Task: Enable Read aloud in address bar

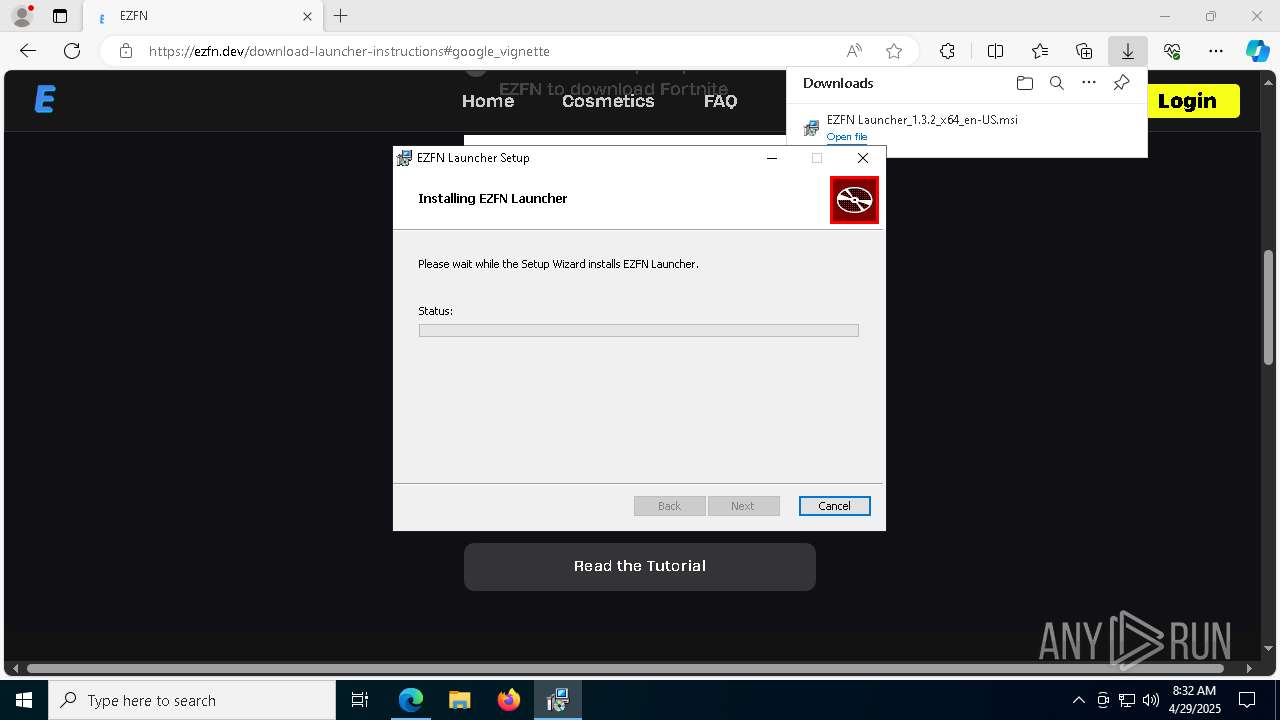Action: coord(854,51)
